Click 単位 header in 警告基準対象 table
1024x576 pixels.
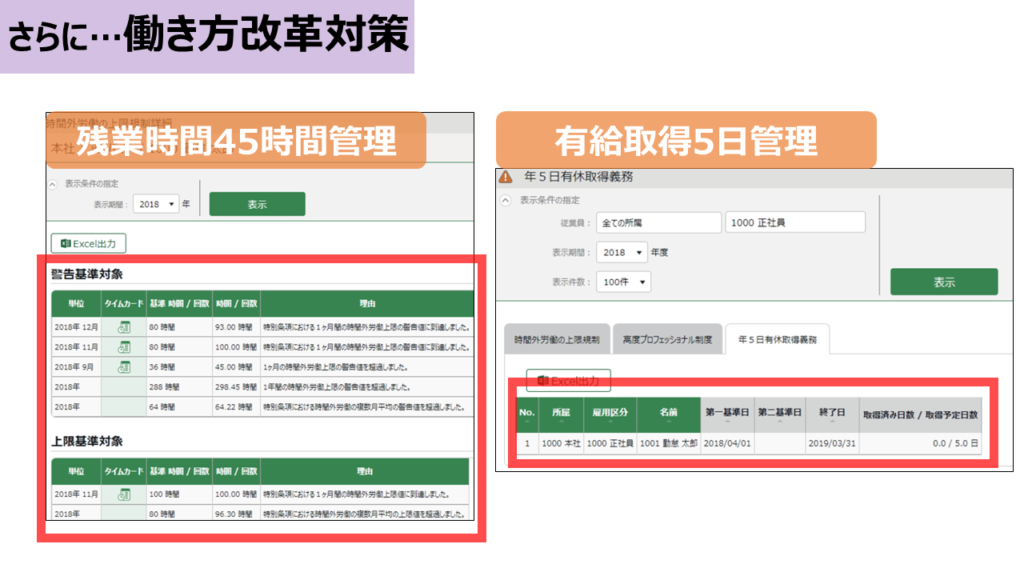76,304
